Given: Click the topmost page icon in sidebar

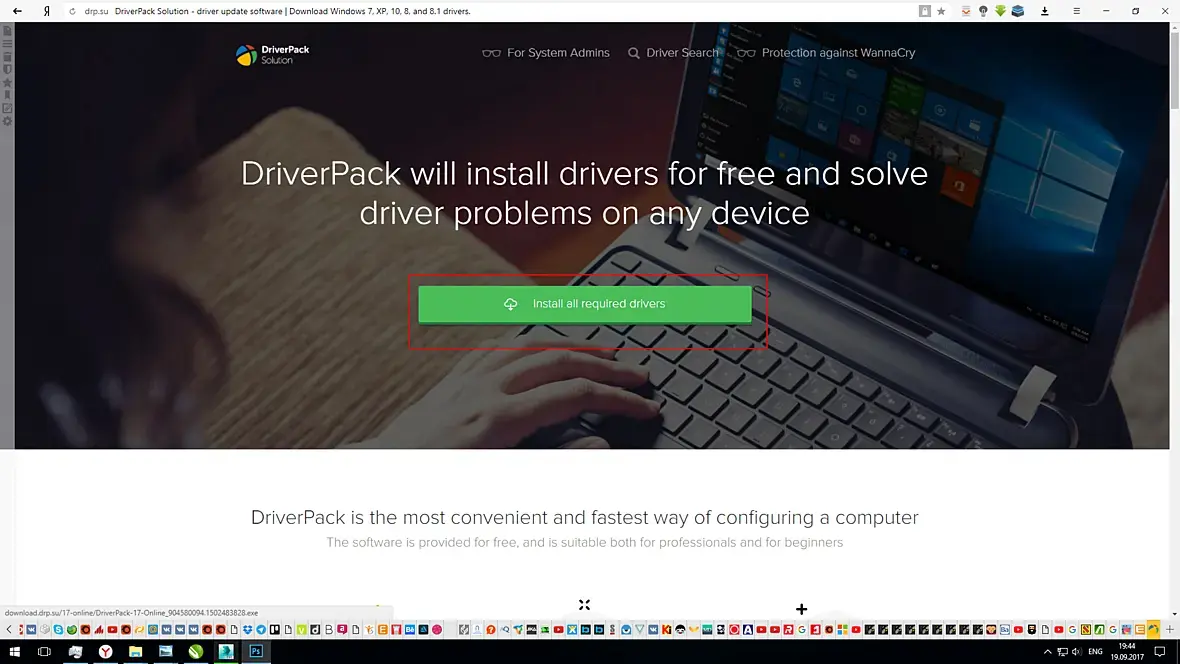Looking at the screenshot, I should coord(8,31).
